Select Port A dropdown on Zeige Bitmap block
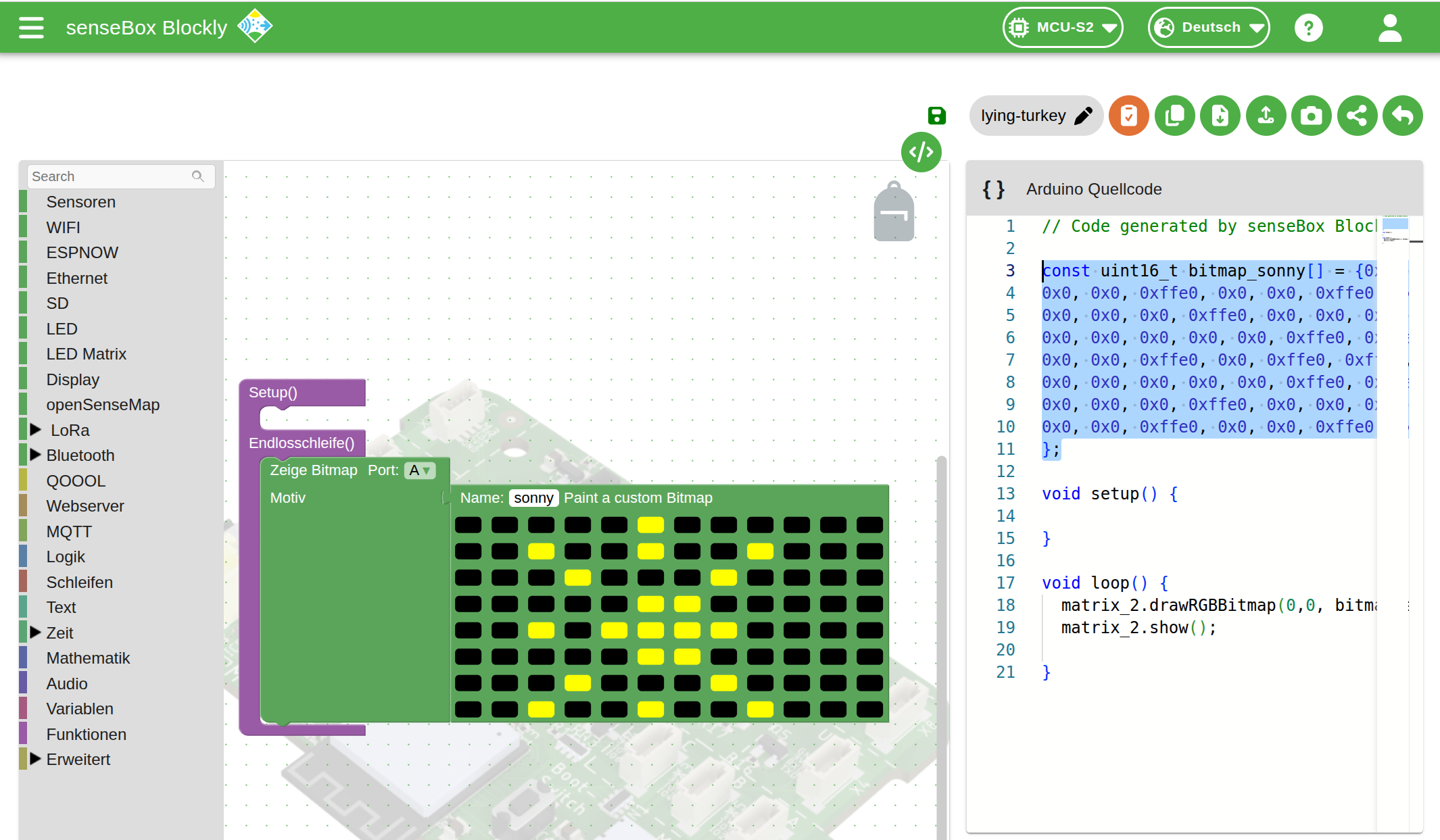1440x840 pixels. pyautogui.click(x=419, y=470)
